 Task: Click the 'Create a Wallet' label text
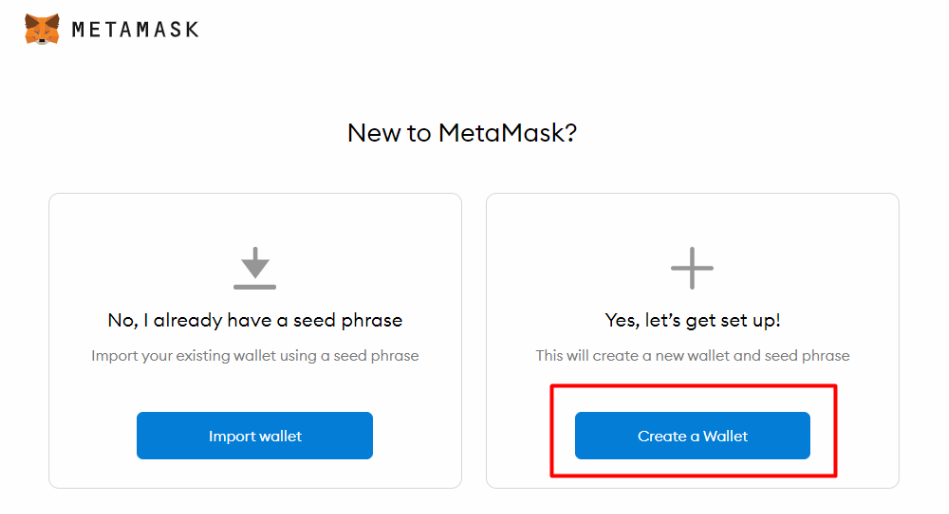(692, 436)
